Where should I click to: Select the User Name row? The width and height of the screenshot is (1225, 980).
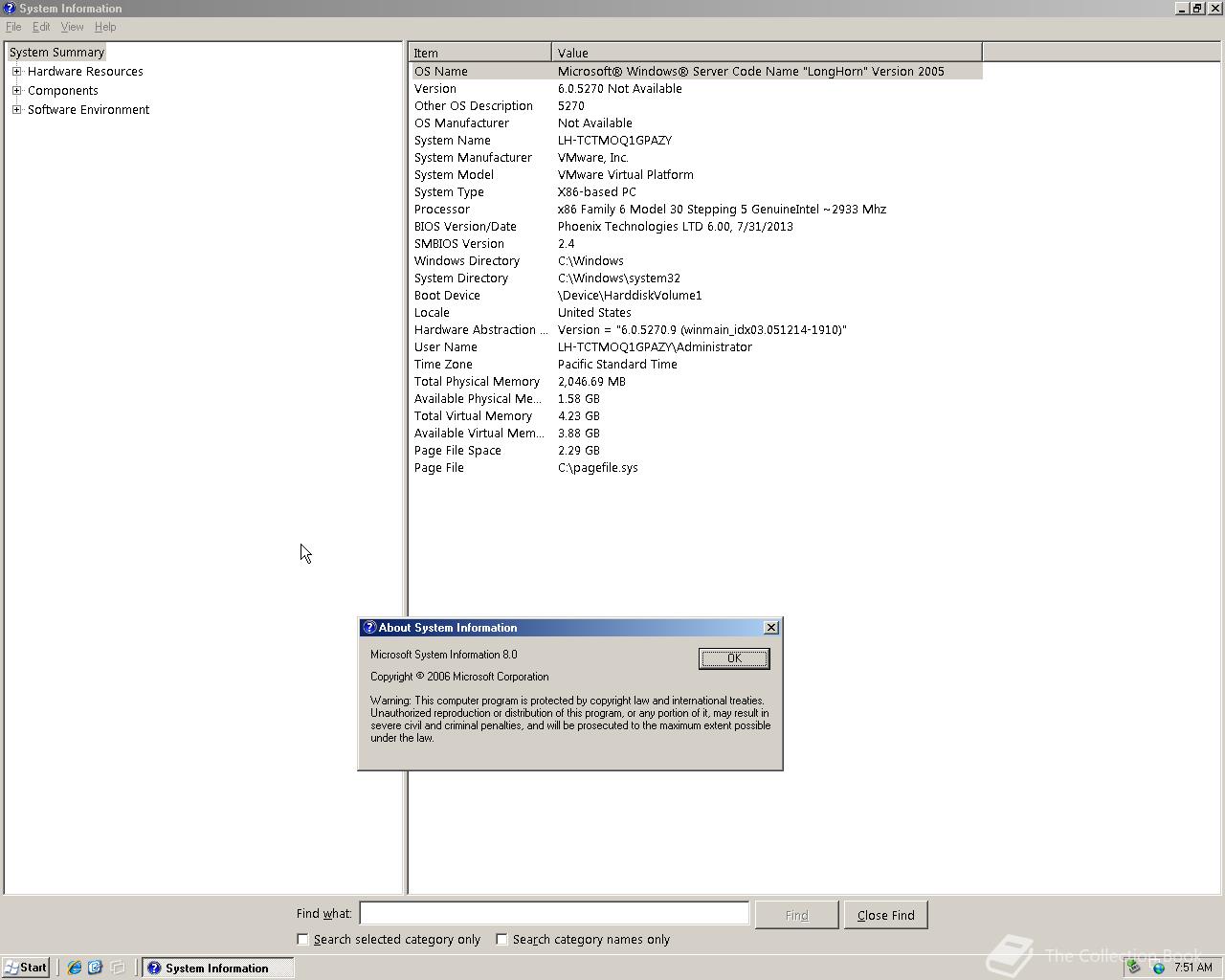[x=697, y=347]
